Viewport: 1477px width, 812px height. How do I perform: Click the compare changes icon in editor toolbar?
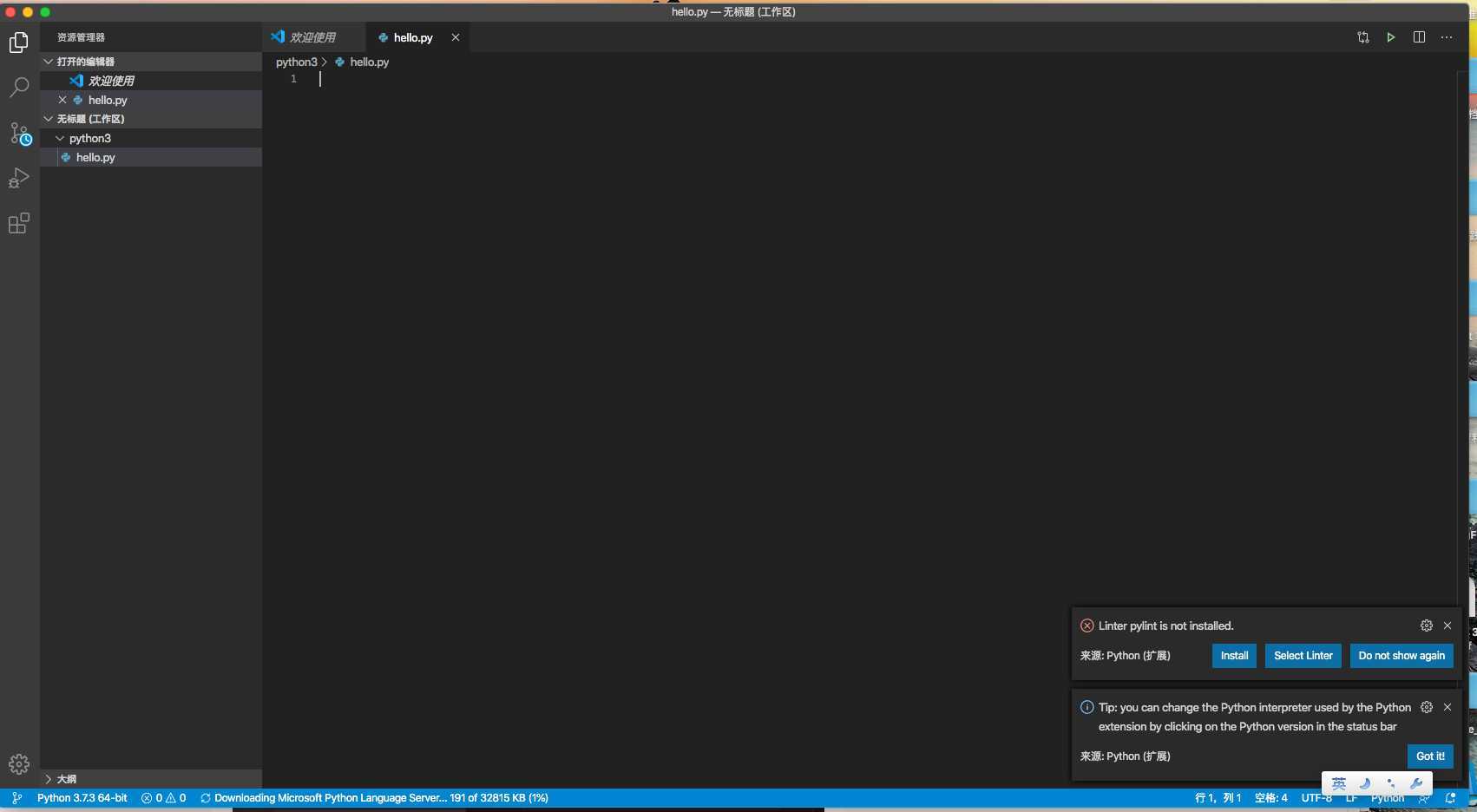[x=1363, y=37]
